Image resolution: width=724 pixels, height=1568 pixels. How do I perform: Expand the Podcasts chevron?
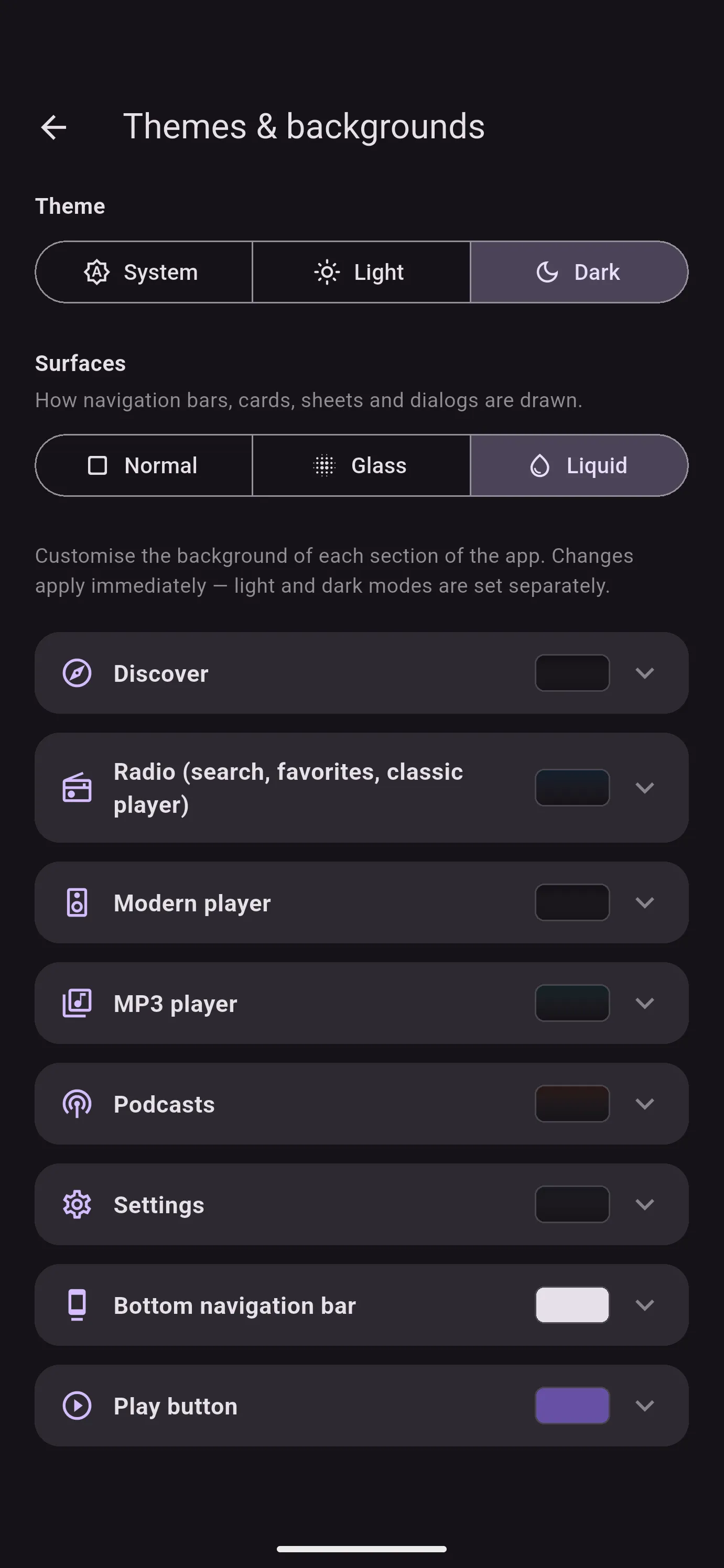pyautogui.click(x=645, y=1104)
